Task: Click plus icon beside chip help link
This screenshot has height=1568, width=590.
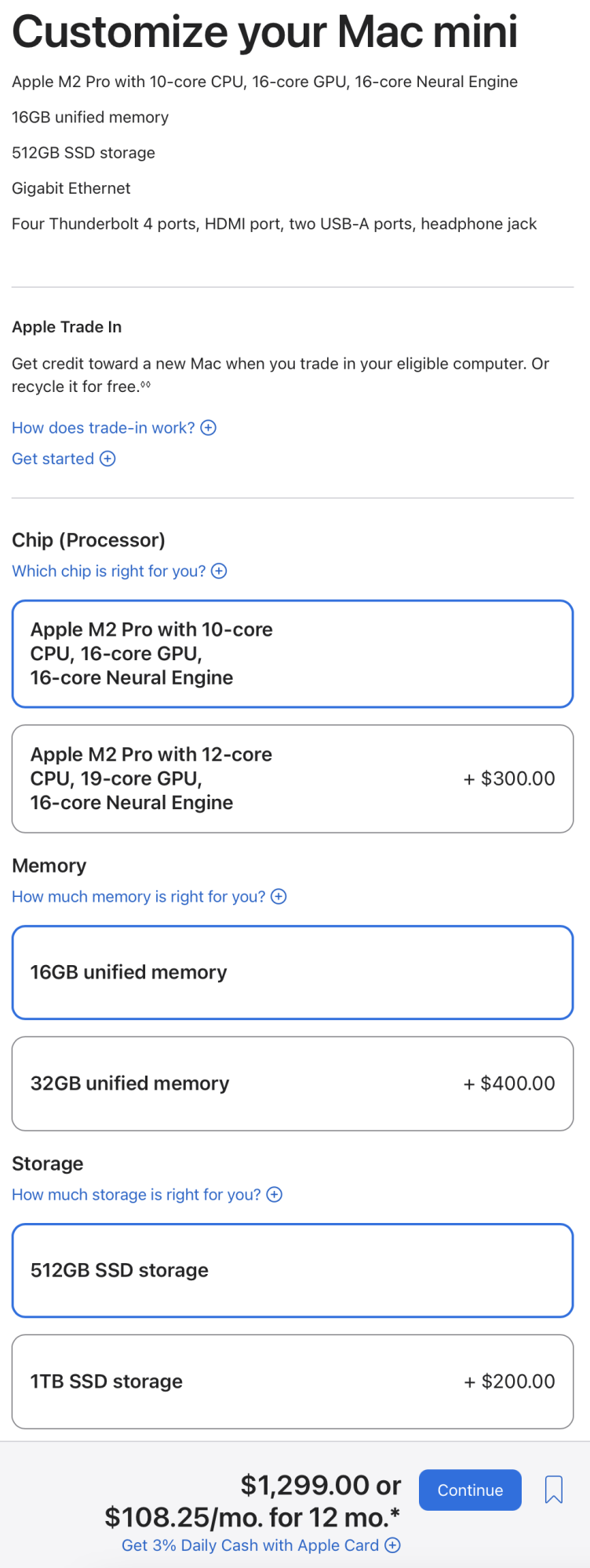Action: tap(220, 572)
